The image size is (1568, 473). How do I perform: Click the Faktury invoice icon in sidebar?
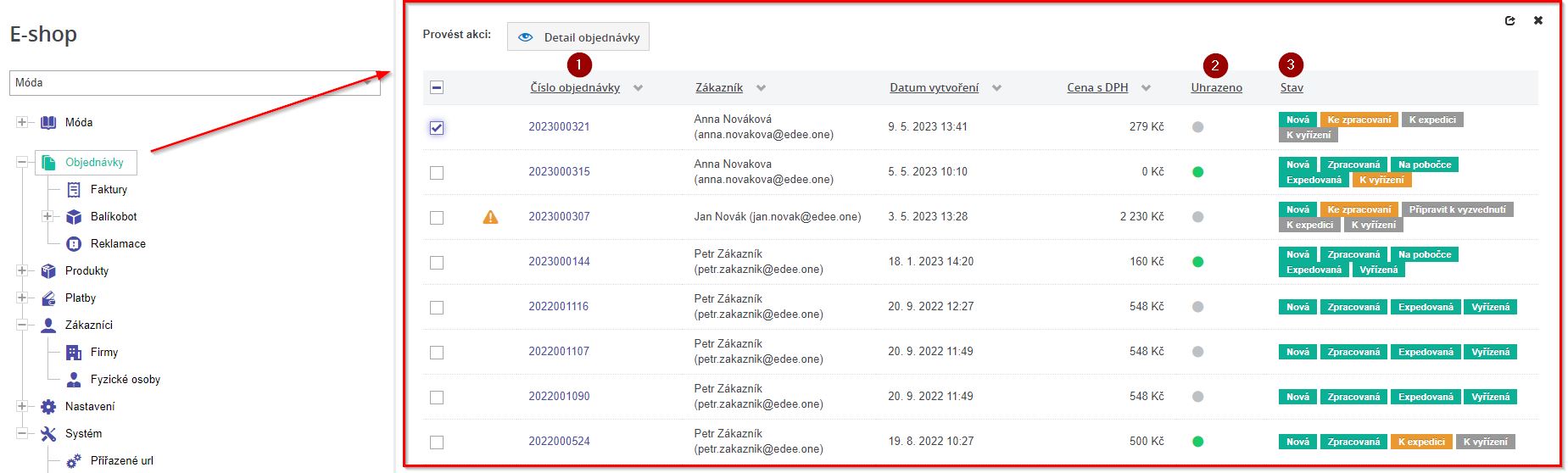[x=74, y=190]
